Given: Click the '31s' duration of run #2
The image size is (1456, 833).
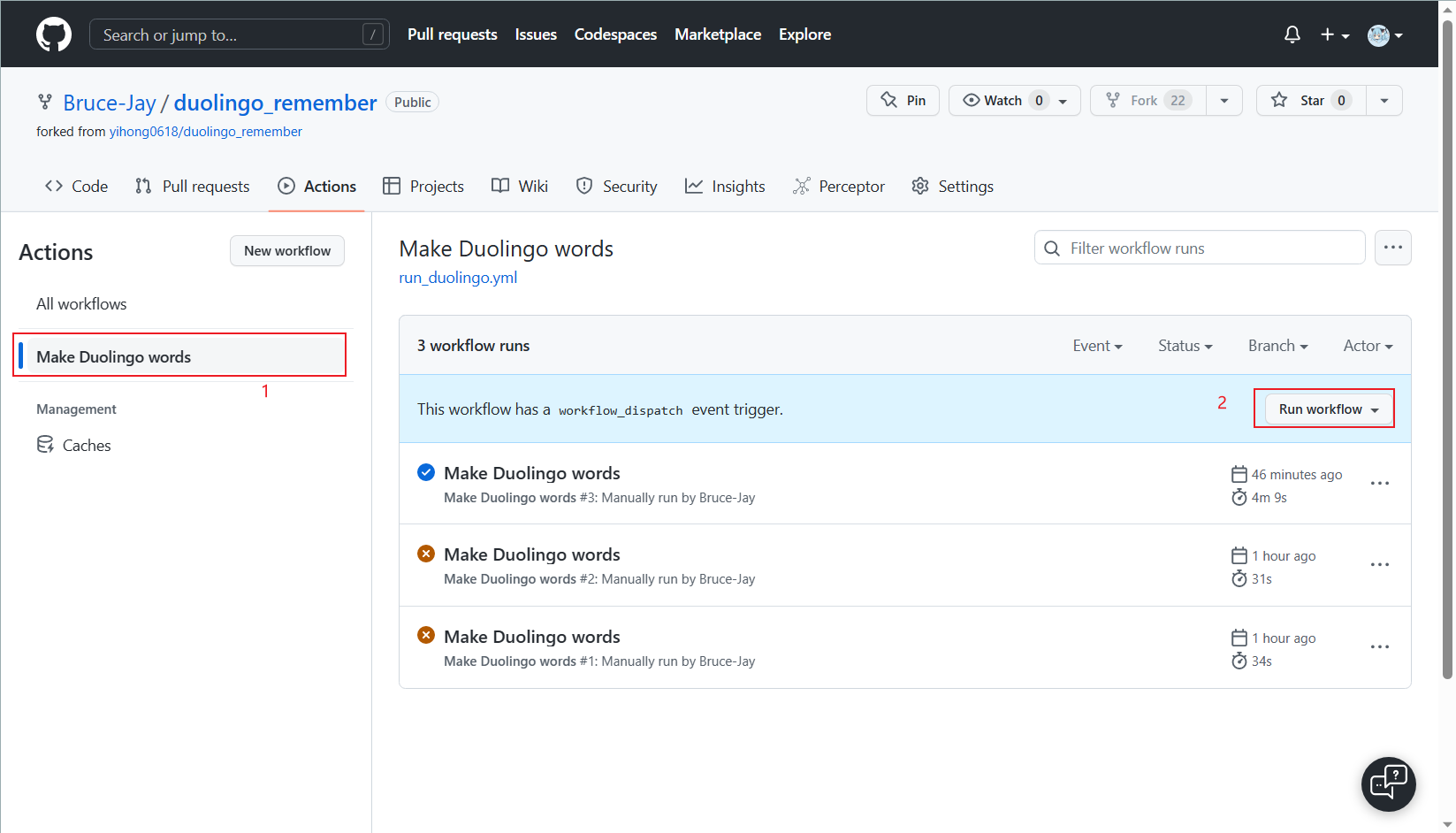Looking at the screenshot, I should click(1262, 579).
